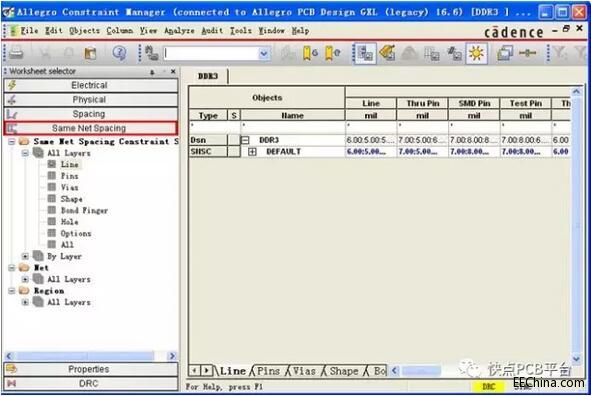Collapse the Net folder node
This screenshot has width=591, height=396.
pyautogui.click(x=12, y=268)
